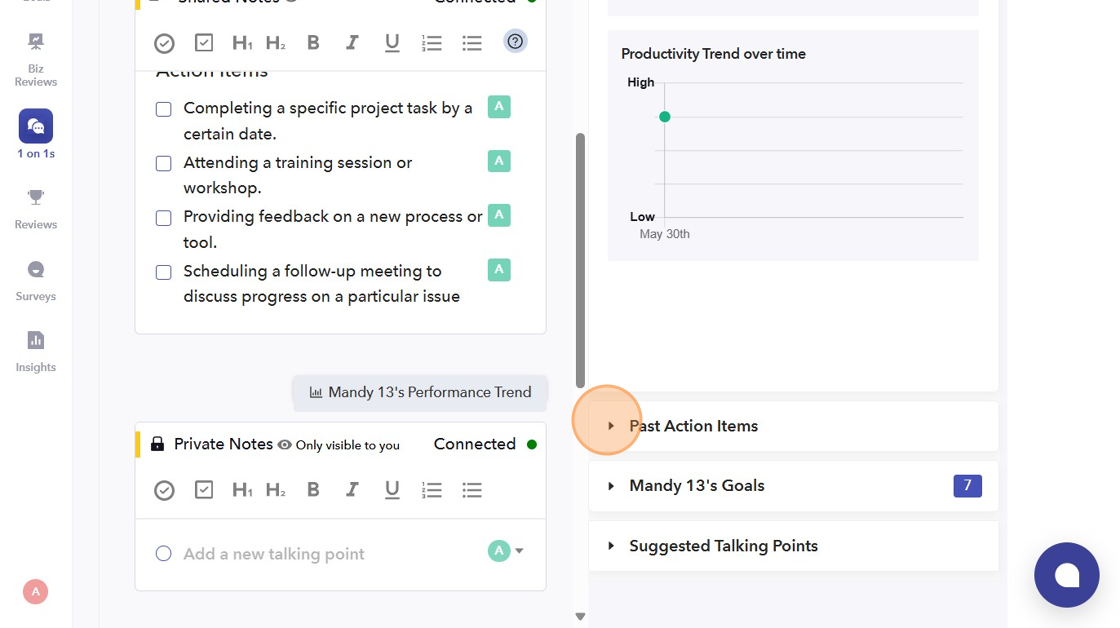Screen dimensions: 1120x628
Task: Open Insights in sidebar
Action: click(x=36, y=350)
